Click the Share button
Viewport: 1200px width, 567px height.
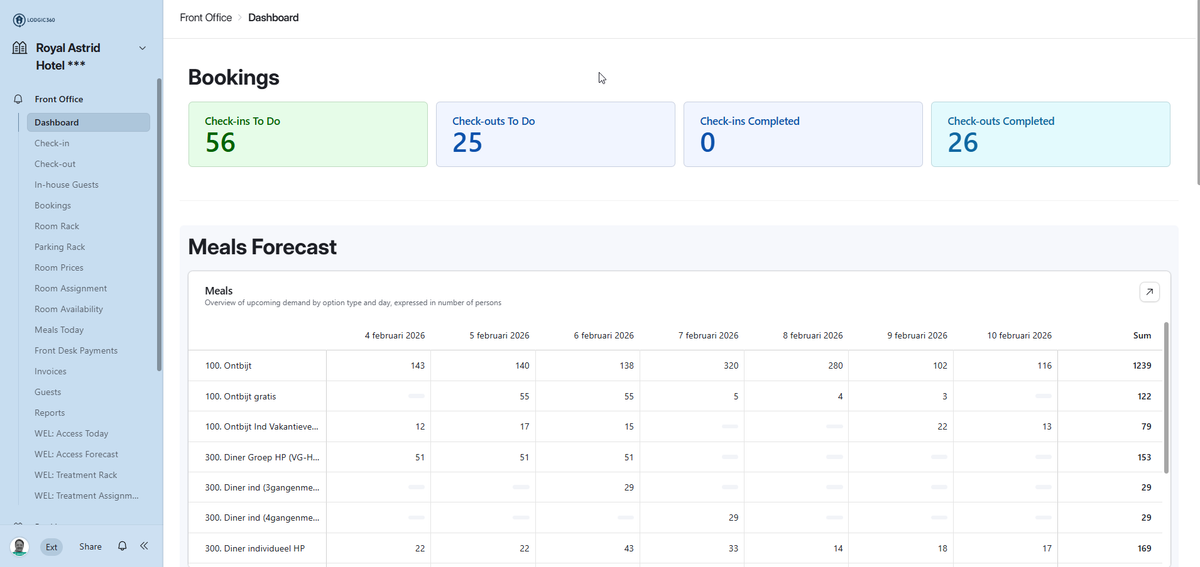pos(90,547)
